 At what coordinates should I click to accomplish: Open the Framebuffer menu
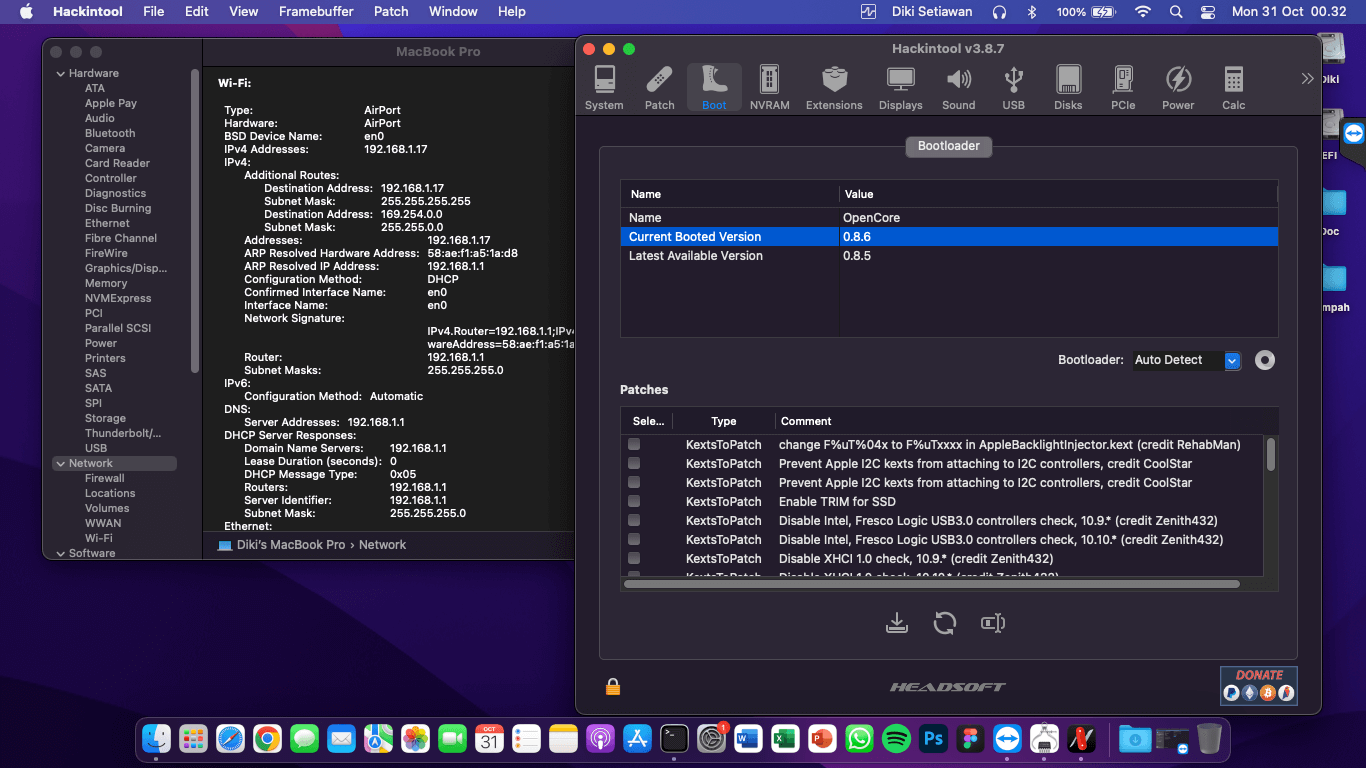click(316, 11)
